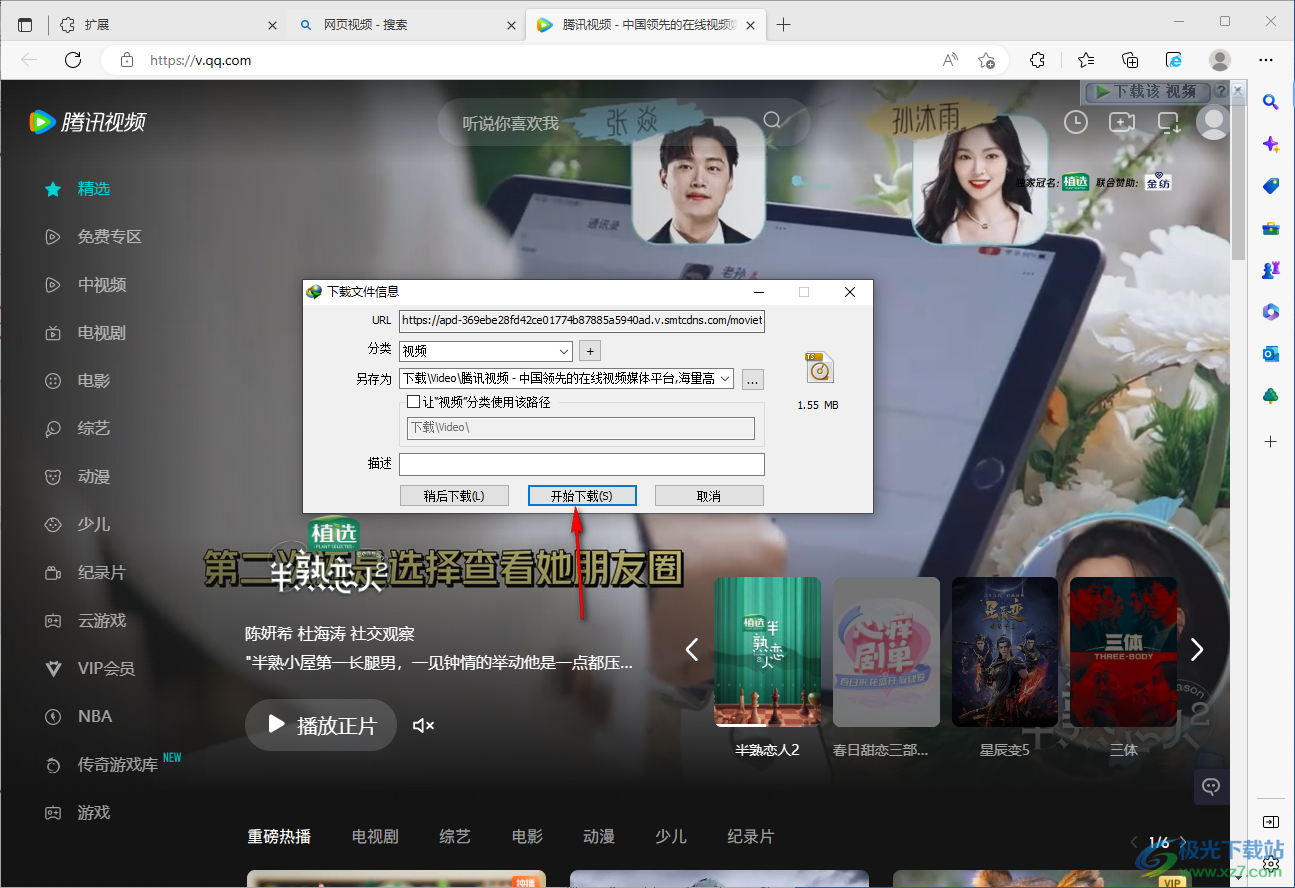1295x888 pixels.
Task: Expand the 分类 category dropdown
Action: [563, 351]
